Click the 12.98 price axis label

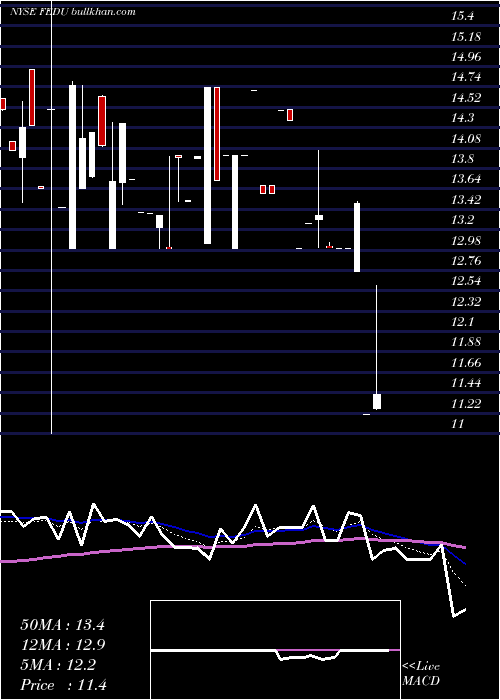466,241
